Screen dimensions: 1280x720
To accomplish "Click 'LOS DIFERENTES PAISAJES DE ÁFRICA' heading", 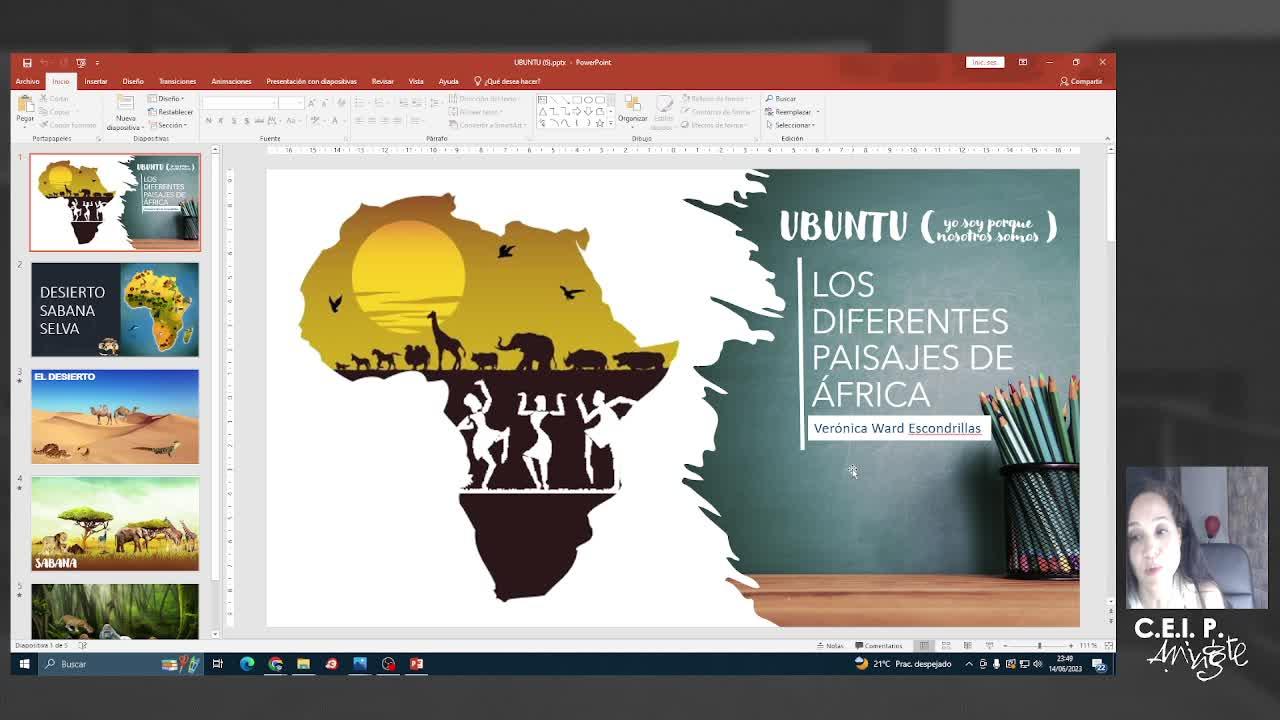I will pyautogui.click(x=912, y=339).
